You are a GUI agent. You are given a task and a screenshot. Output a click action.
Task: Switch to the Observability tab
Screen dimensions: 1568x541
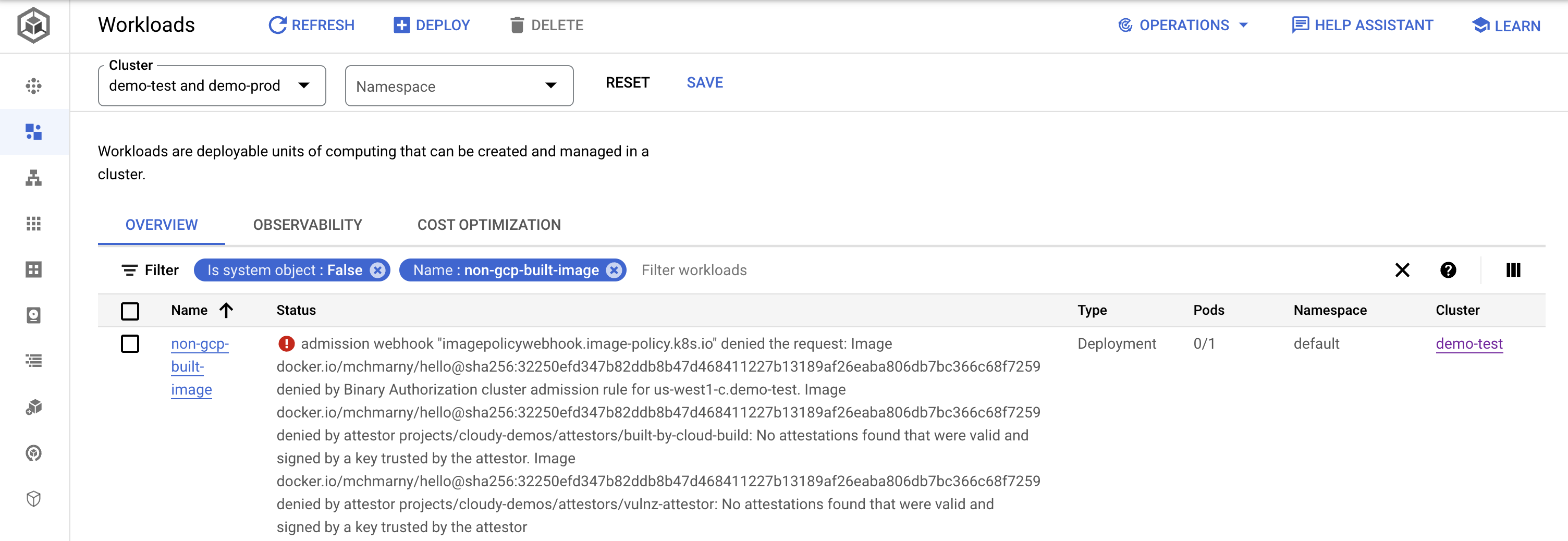(x=308, y=225)
